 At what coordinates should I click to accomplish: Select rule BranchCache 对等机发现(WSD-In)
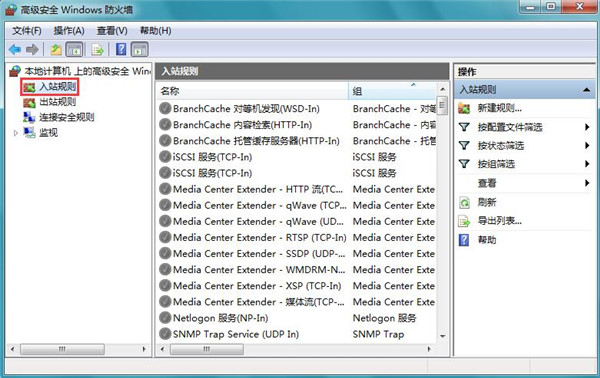pos(246,109)
